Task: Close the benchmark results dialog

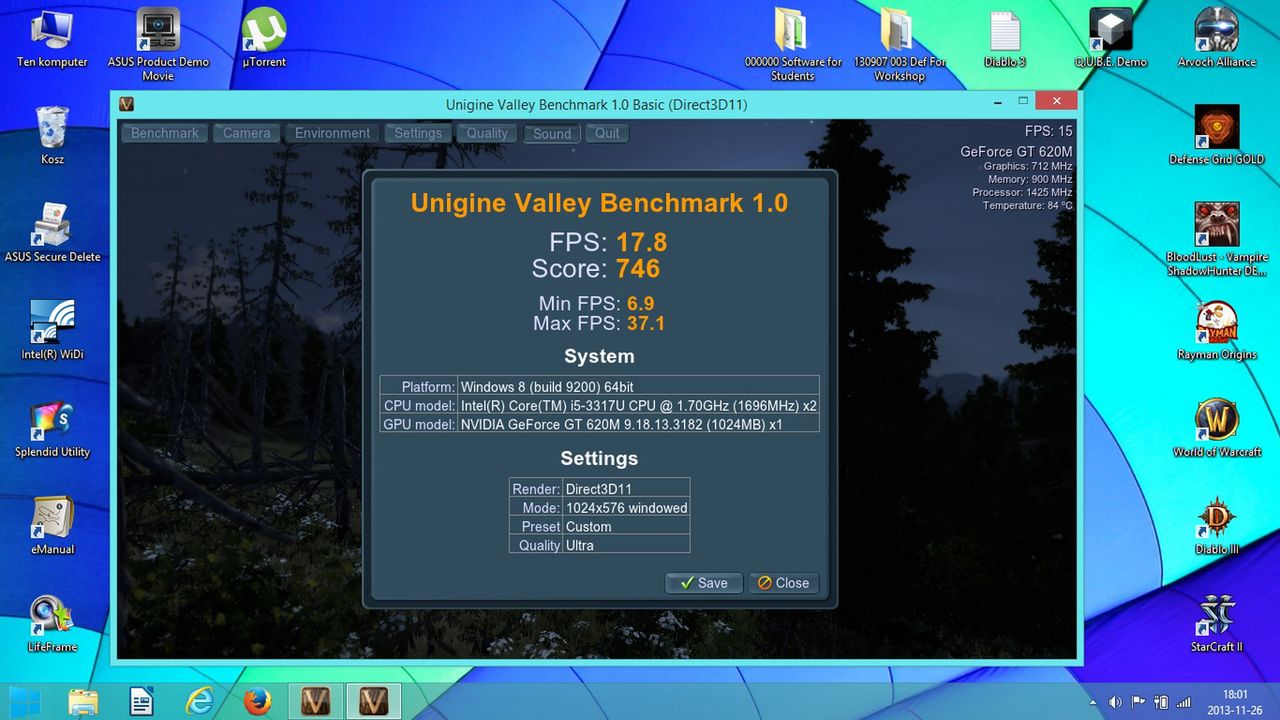Action: (x=784, y=583)
